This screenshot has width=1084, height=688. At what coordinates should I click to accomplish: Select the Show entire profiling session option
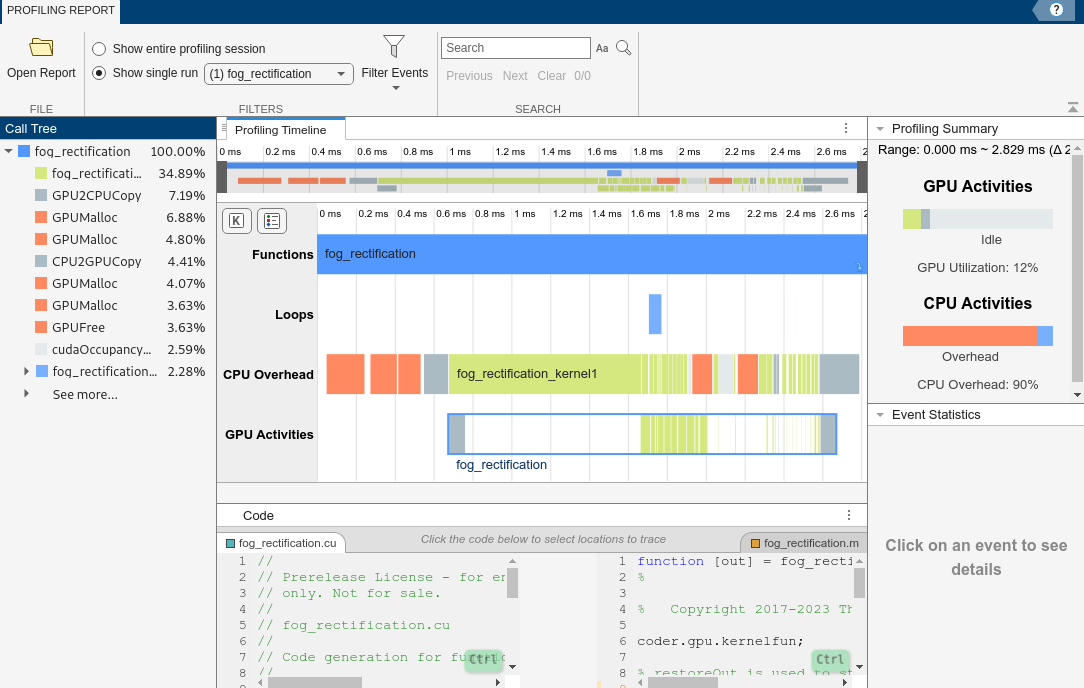tap(99, 48)
